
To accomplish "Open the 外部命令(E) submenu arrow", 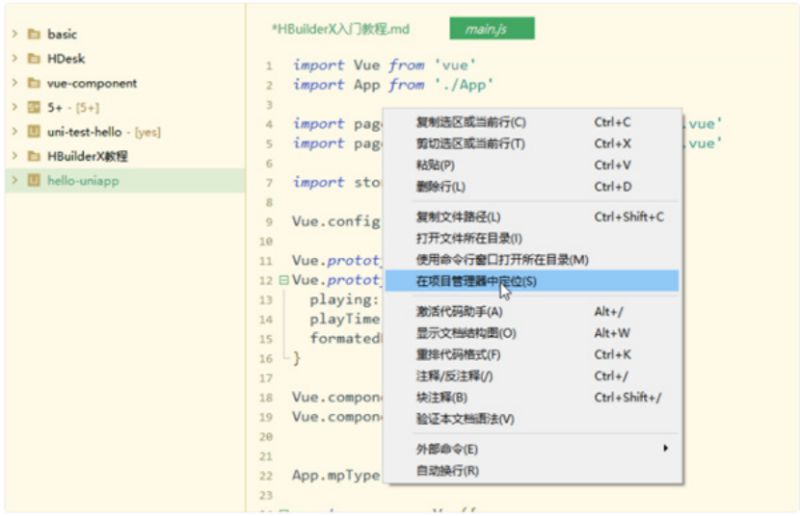I will click(665, 449).
